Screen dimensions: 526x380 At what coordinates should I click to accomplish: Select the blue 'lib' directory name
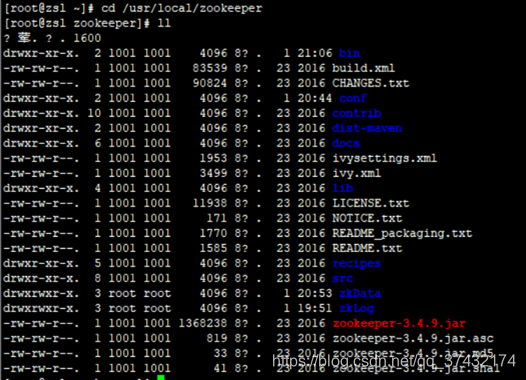[343, 188]
